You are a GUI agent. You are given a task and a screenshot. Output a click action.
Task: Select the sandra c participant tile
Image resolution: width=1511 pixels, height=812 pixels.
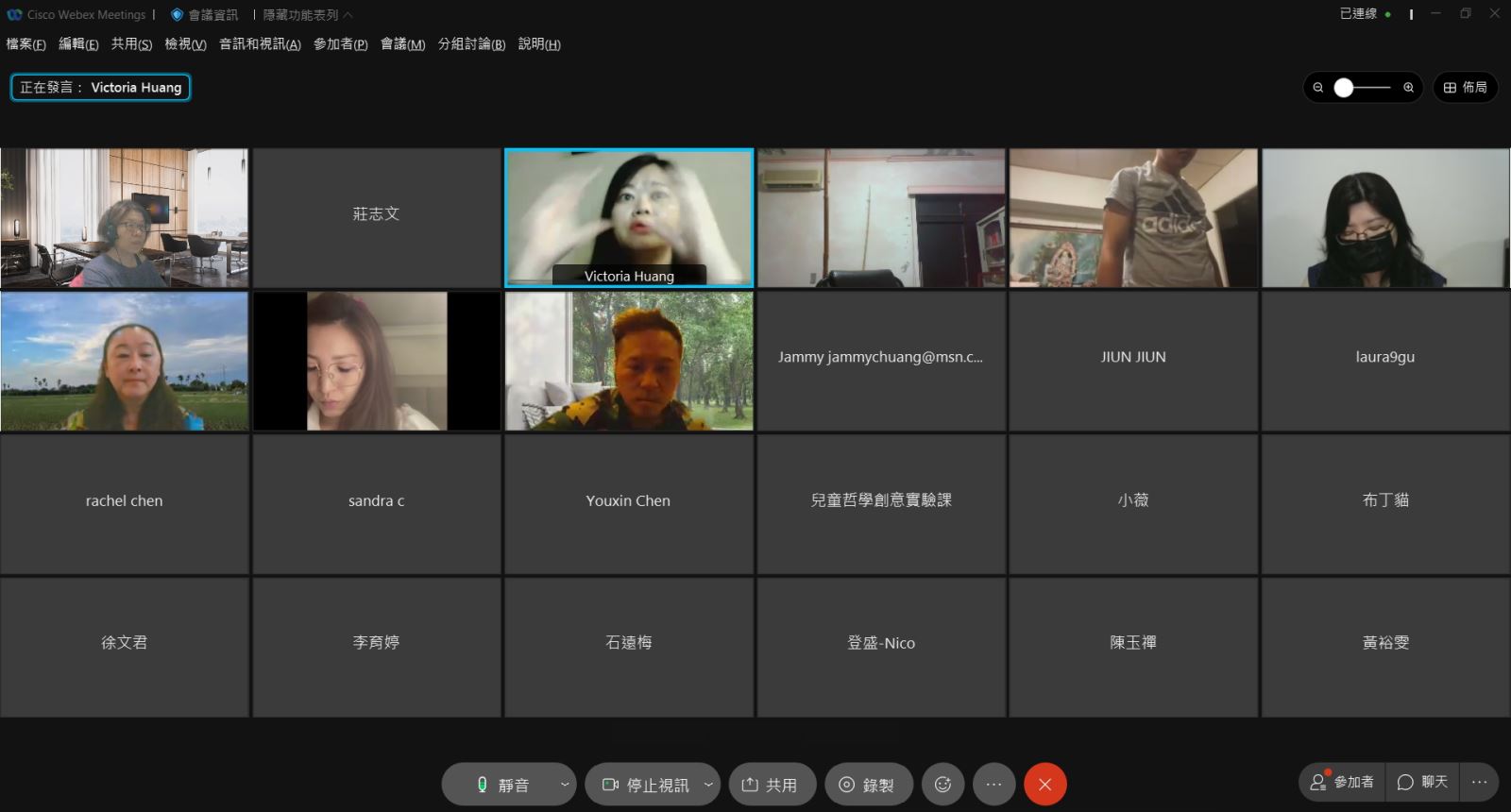click(x=376, y=503)
